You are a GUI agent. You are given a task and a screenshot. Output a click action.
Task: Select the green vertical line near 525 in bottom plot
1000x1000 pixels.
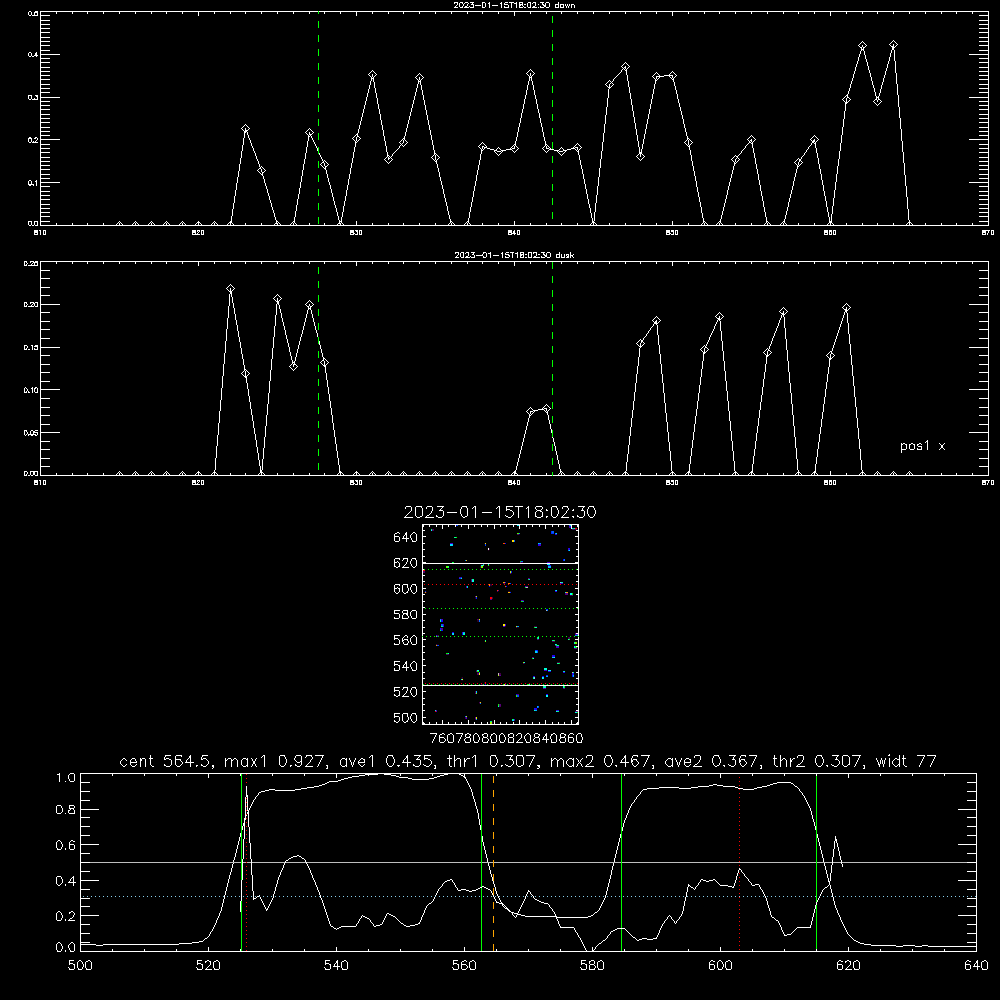[x=241, y=861]
